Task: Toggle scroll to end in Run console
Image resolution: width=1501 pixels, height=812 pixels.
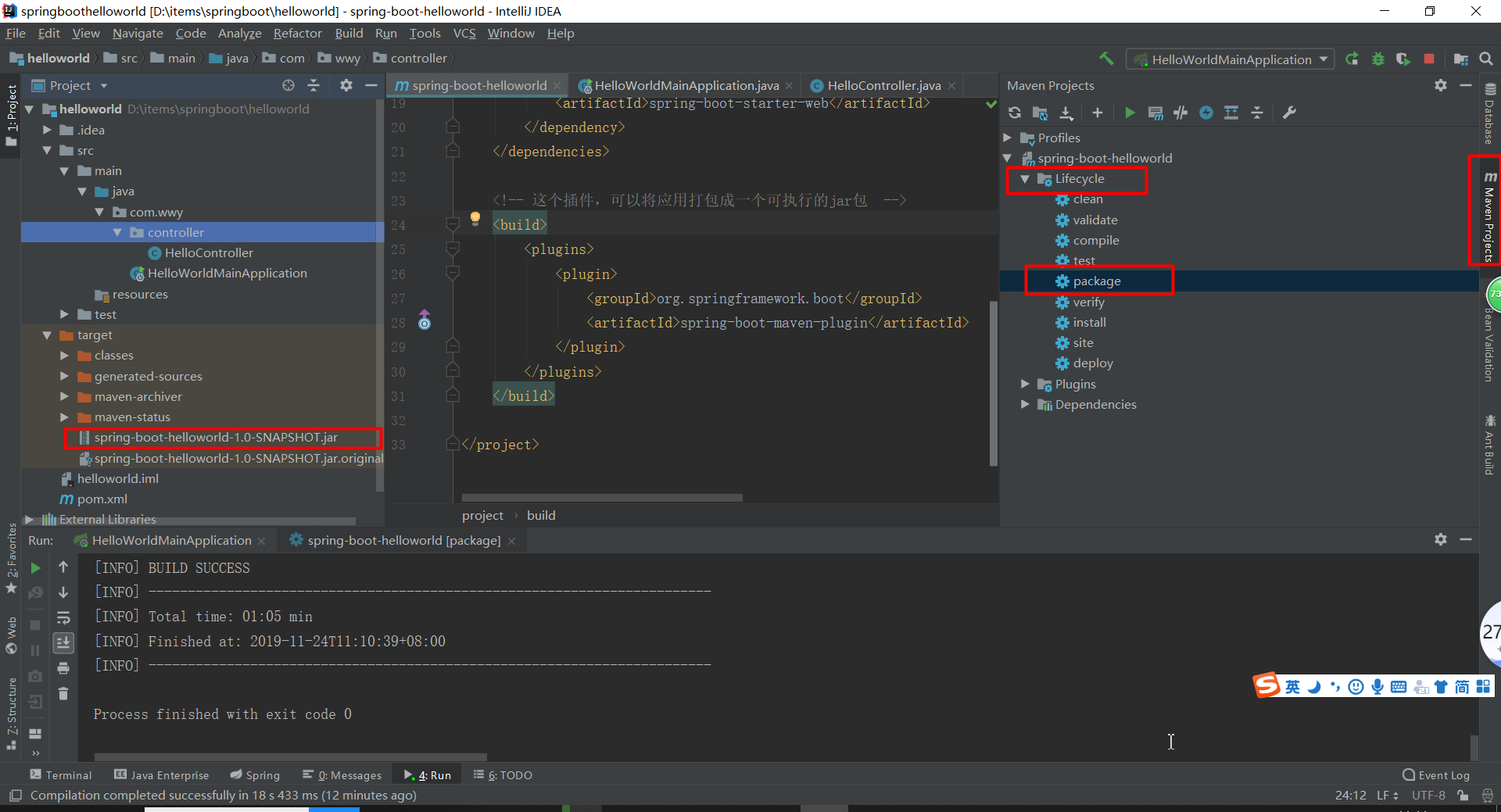Action: point(63,642)
